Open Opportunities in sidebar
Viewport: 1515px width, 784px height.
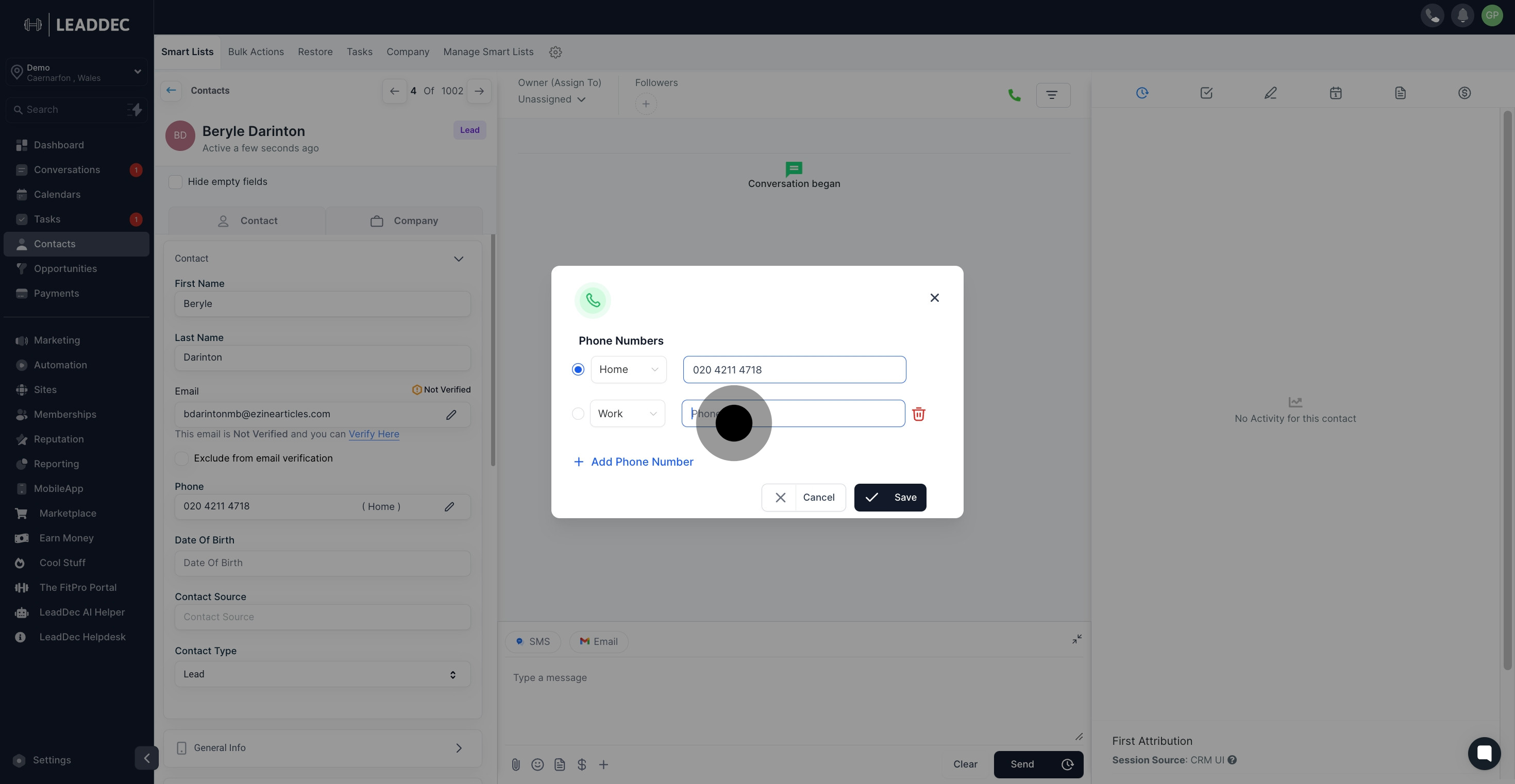point(76,268)
